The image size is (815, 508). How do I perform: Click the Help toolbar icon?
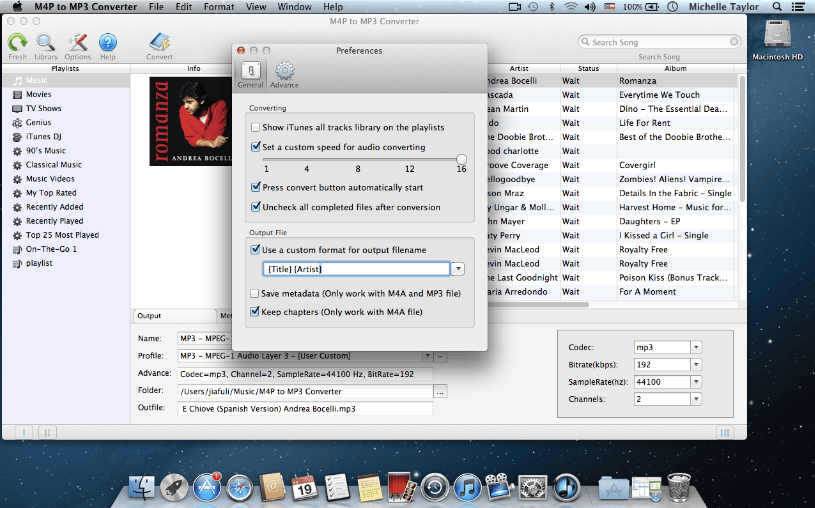(108, 43)
